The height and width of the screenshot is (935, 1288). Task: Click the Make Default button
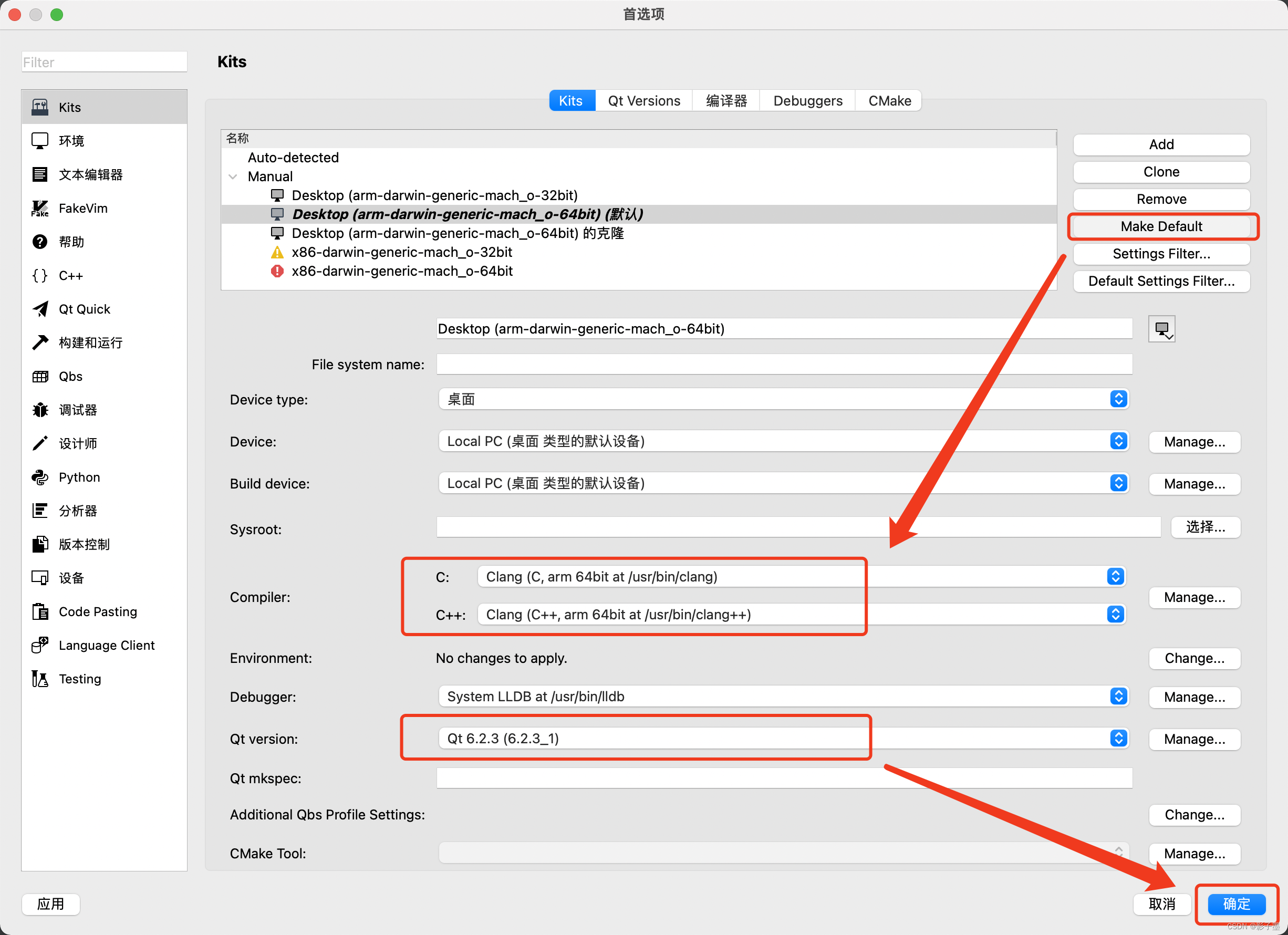tap(1161, 226)
